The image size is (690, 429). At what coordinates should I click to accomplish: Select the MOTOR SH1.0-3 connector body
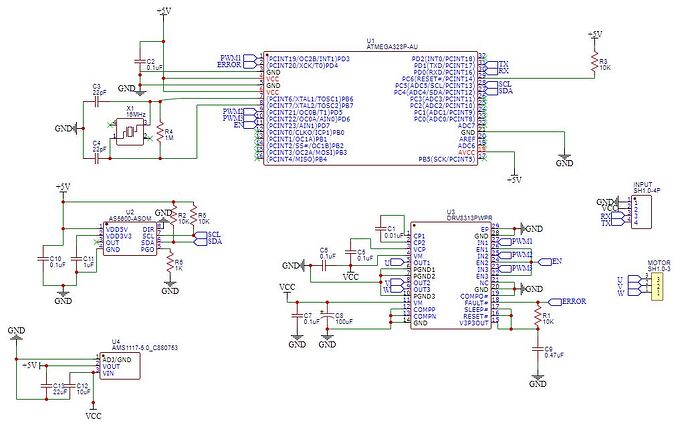pos(657,286)
